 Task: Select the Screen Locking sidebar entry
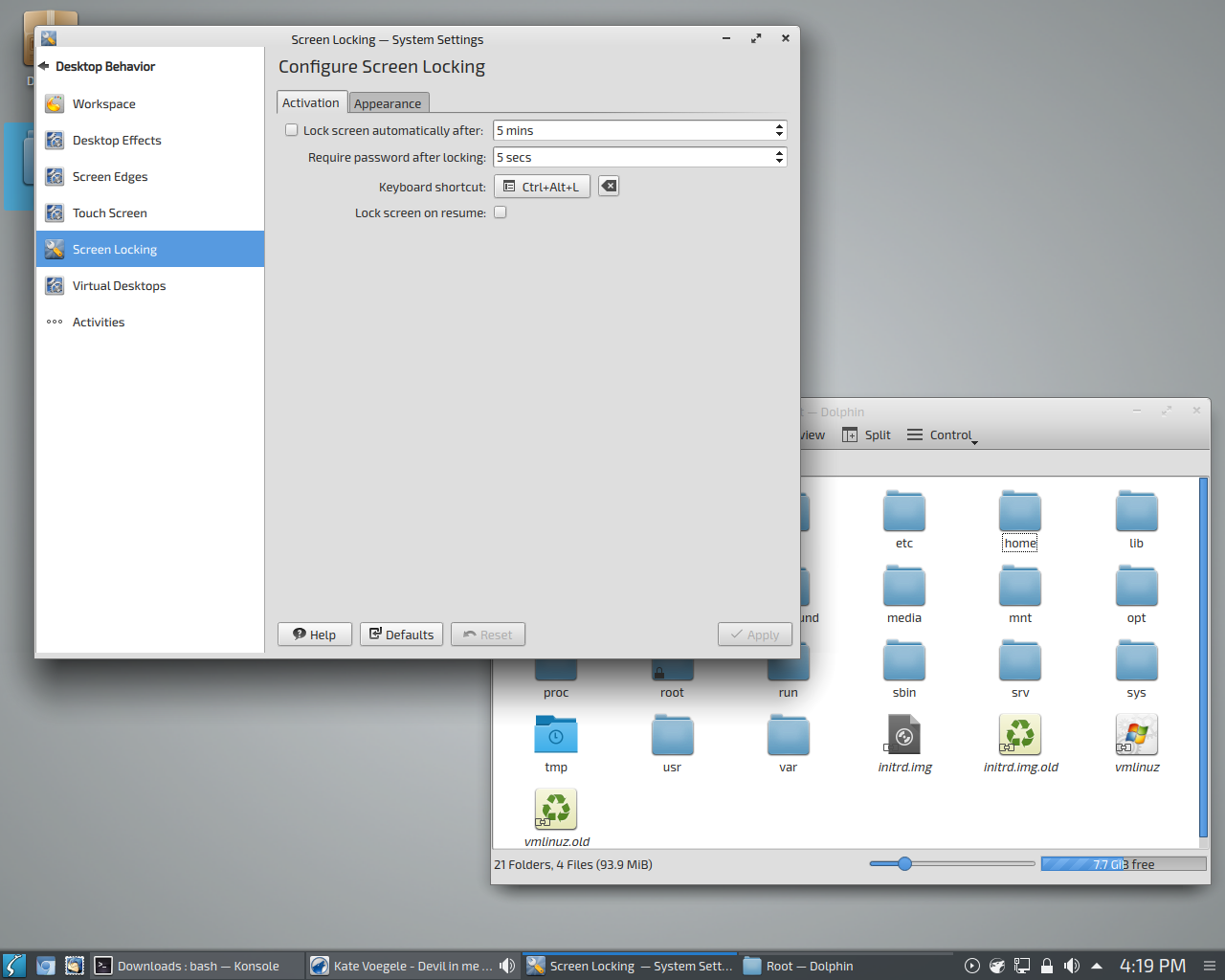tap(150, 249)
